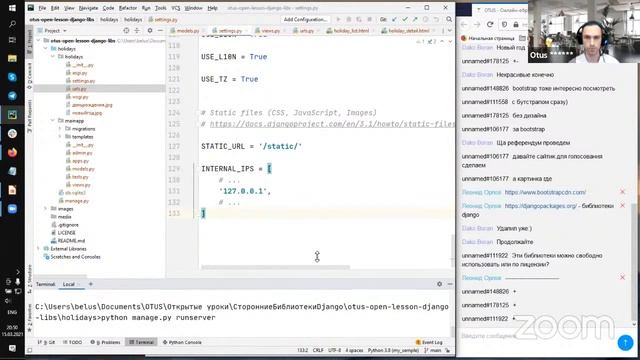Click the Git commit checkmark icon
The width and height of the screenshot is (640, 360).
404,19
